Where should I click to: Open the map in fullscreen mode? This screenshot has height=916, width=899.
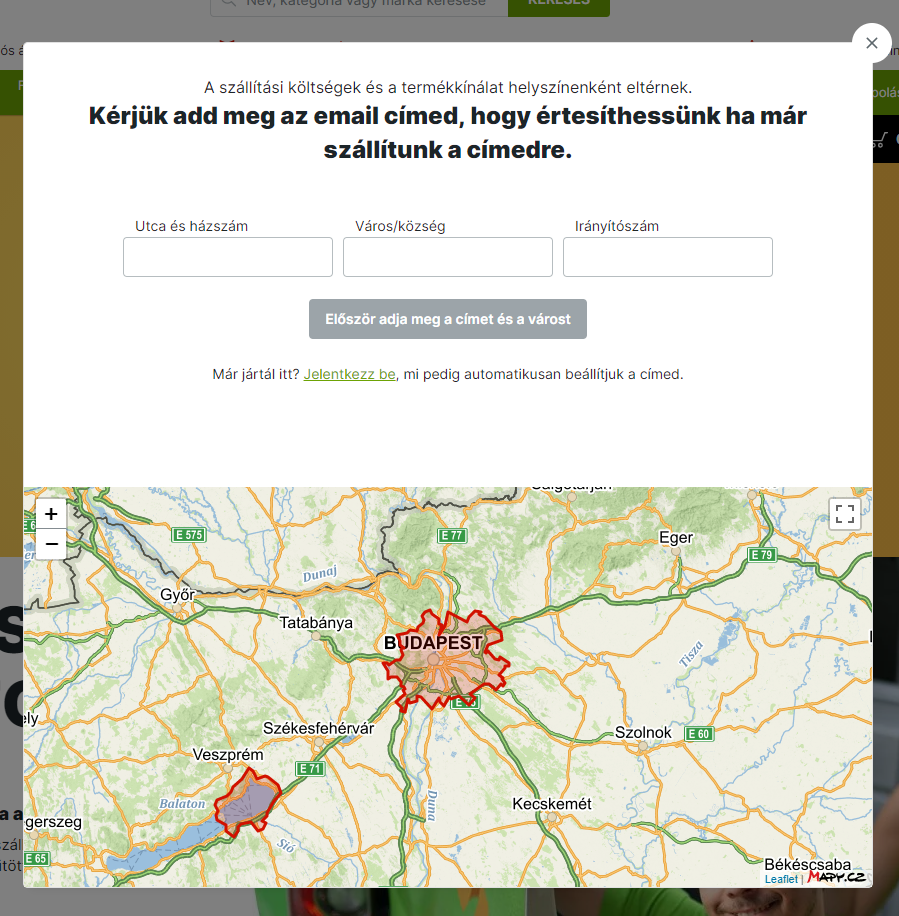[x=845, y=514]
